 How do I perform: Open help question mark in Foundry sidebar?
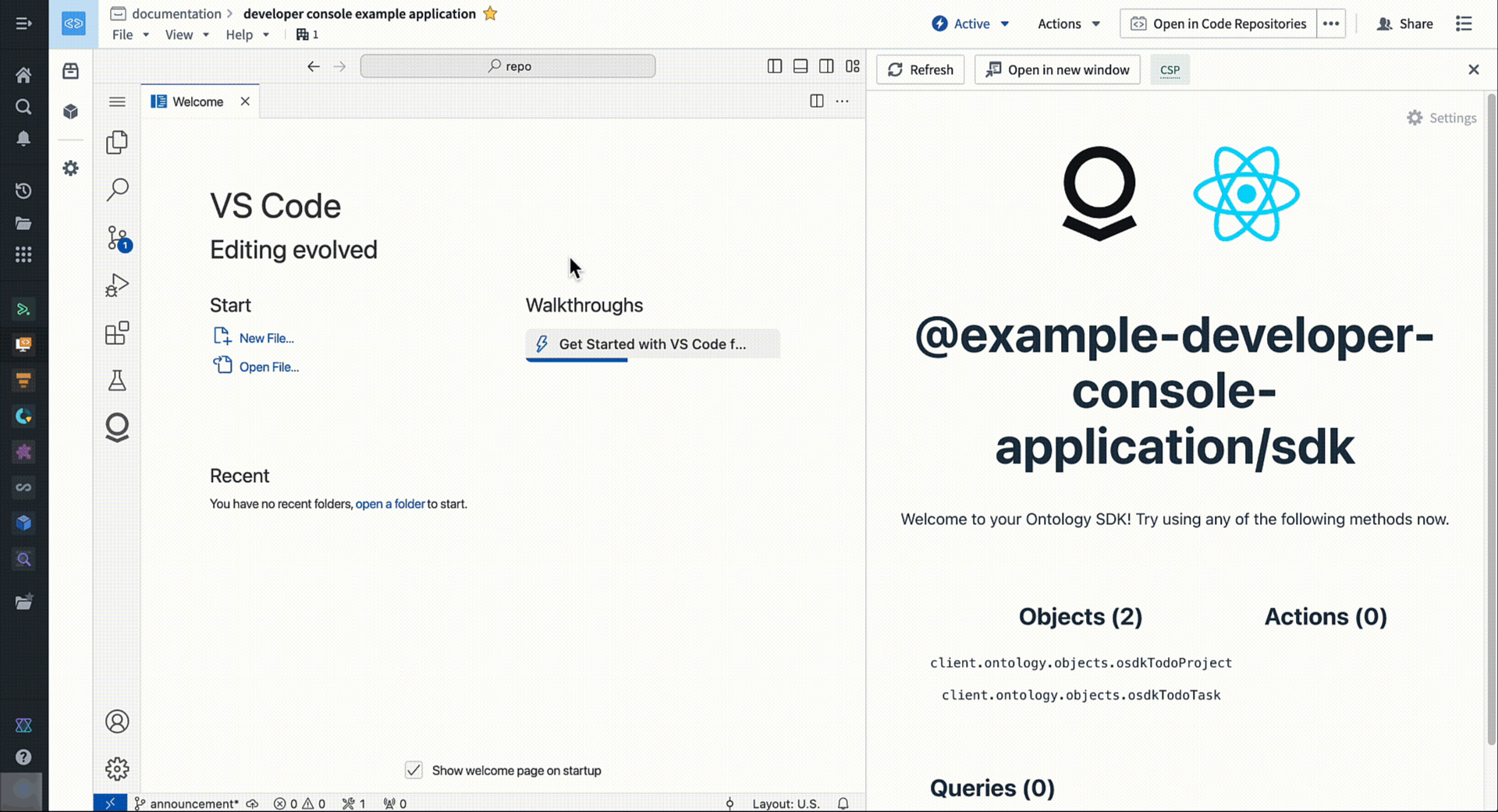(x=23, y=757)
